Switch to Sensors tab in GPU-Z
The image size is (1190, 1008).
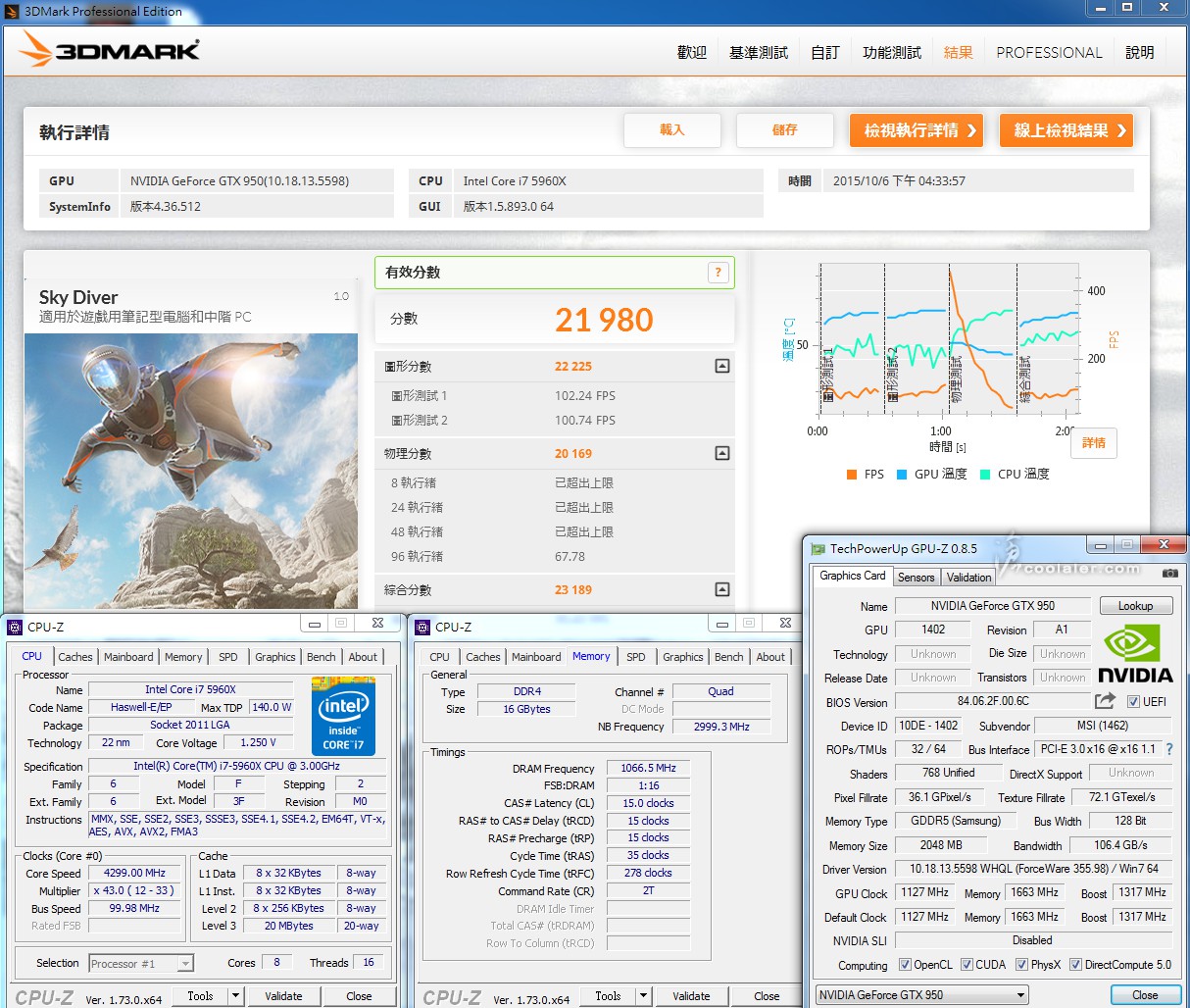(x=917, y=578)
